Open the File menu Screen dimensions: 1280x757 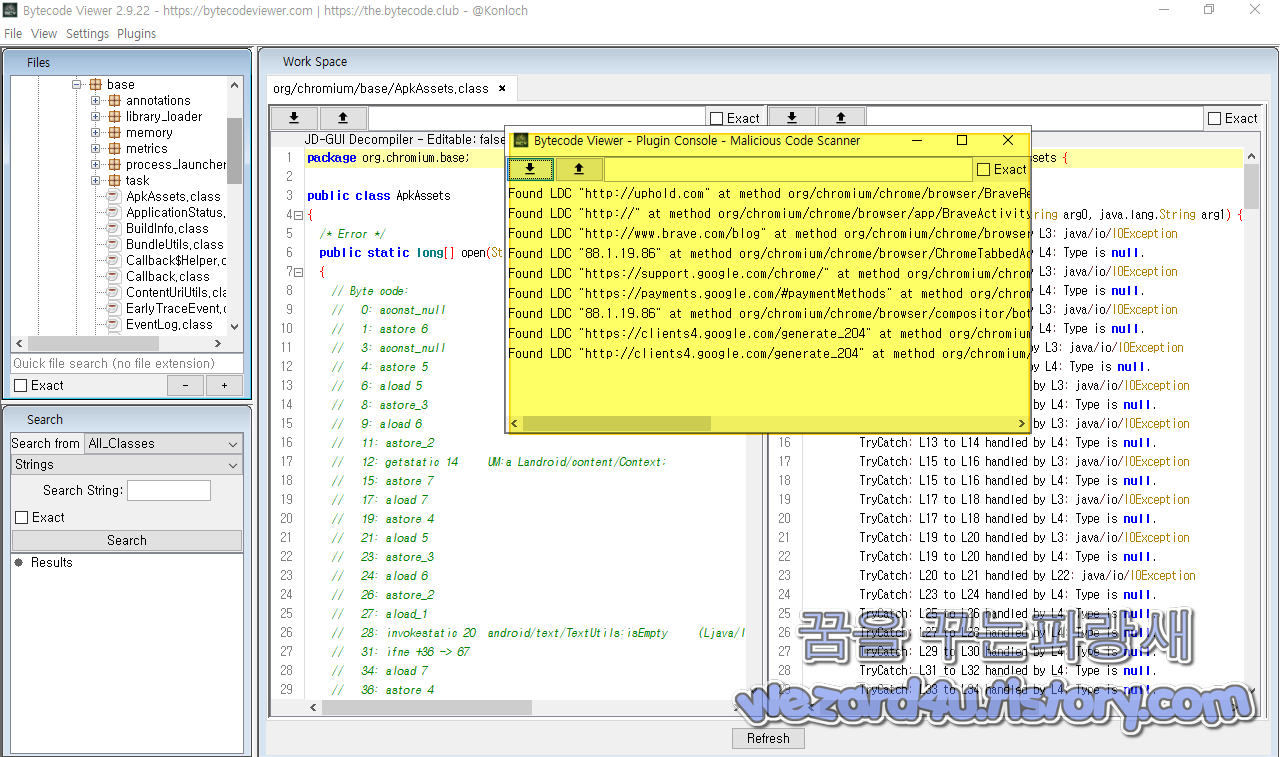coord(13,34)
